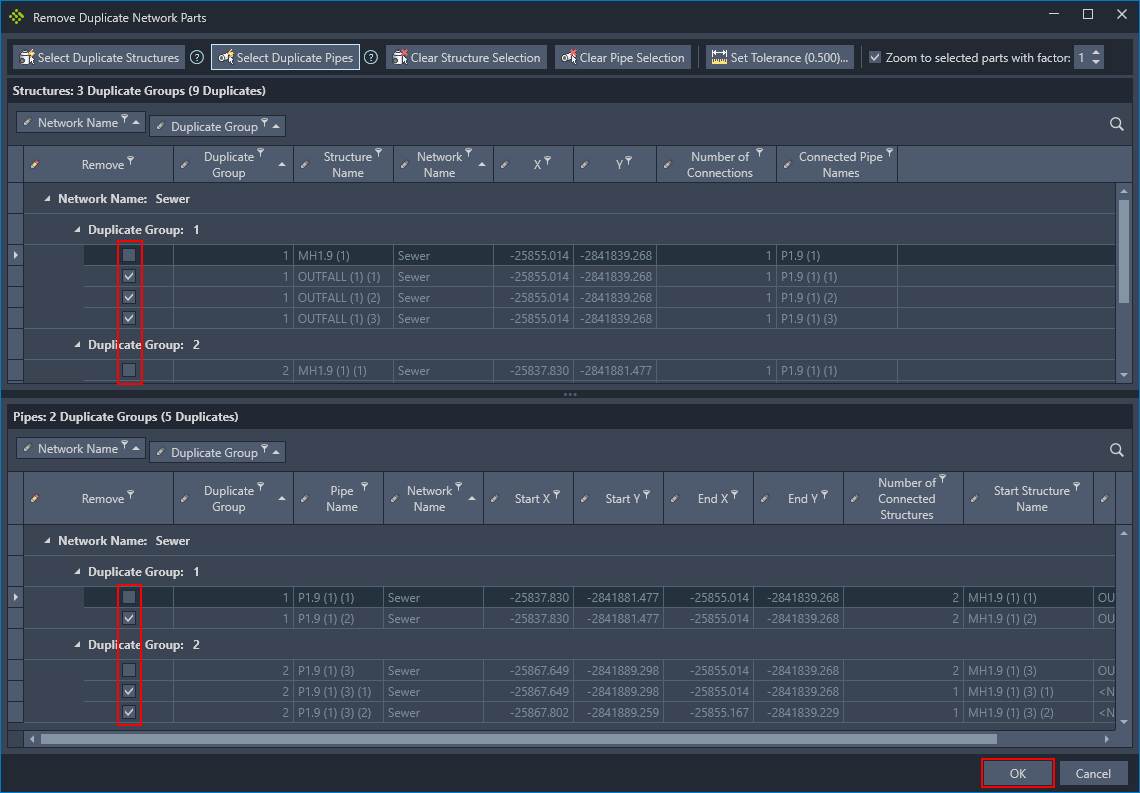Open help icon beside Select Duplicate Pipes

coord(371,57)
